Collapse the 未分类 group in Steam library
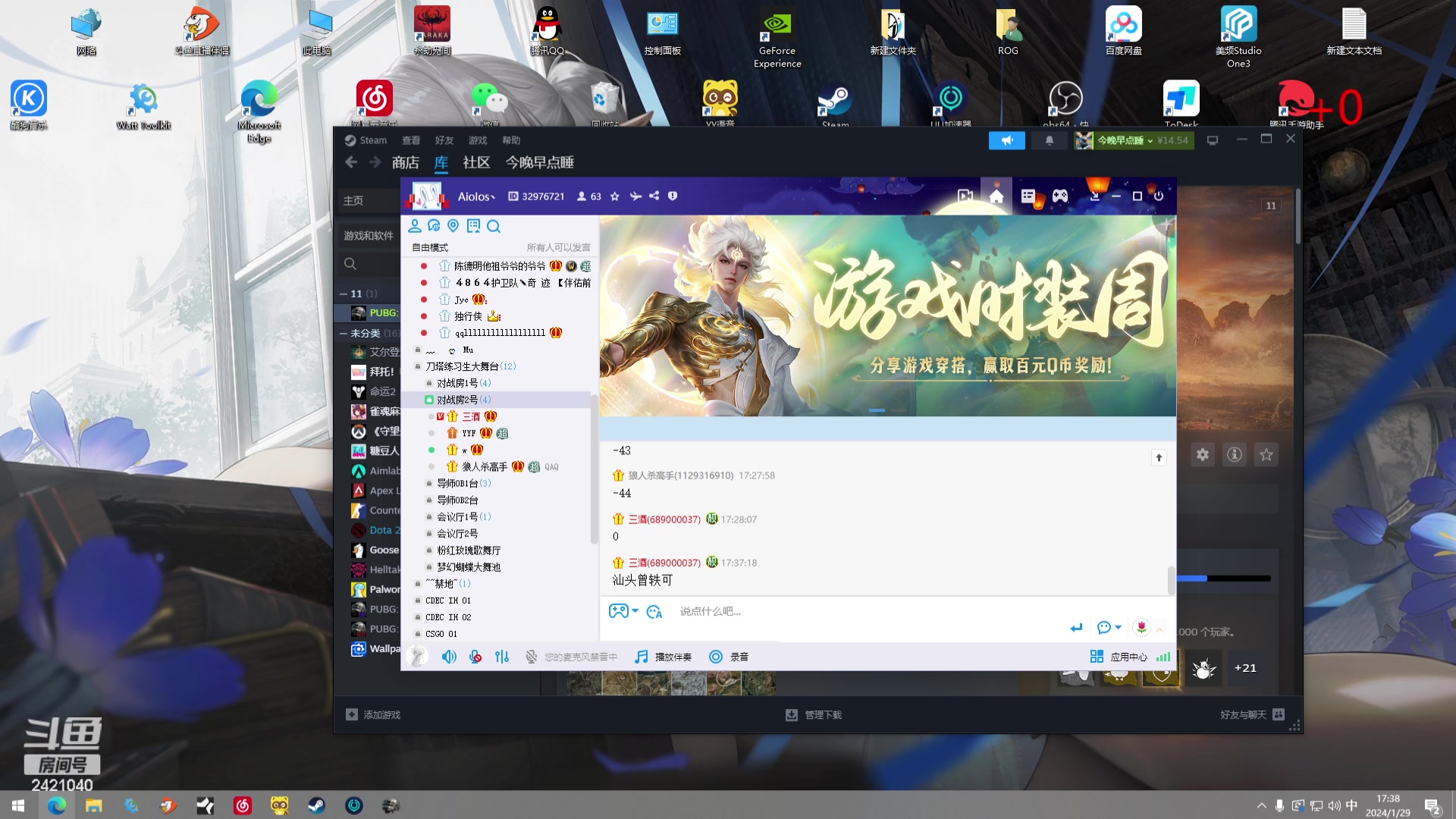 (x=344, y=333)
